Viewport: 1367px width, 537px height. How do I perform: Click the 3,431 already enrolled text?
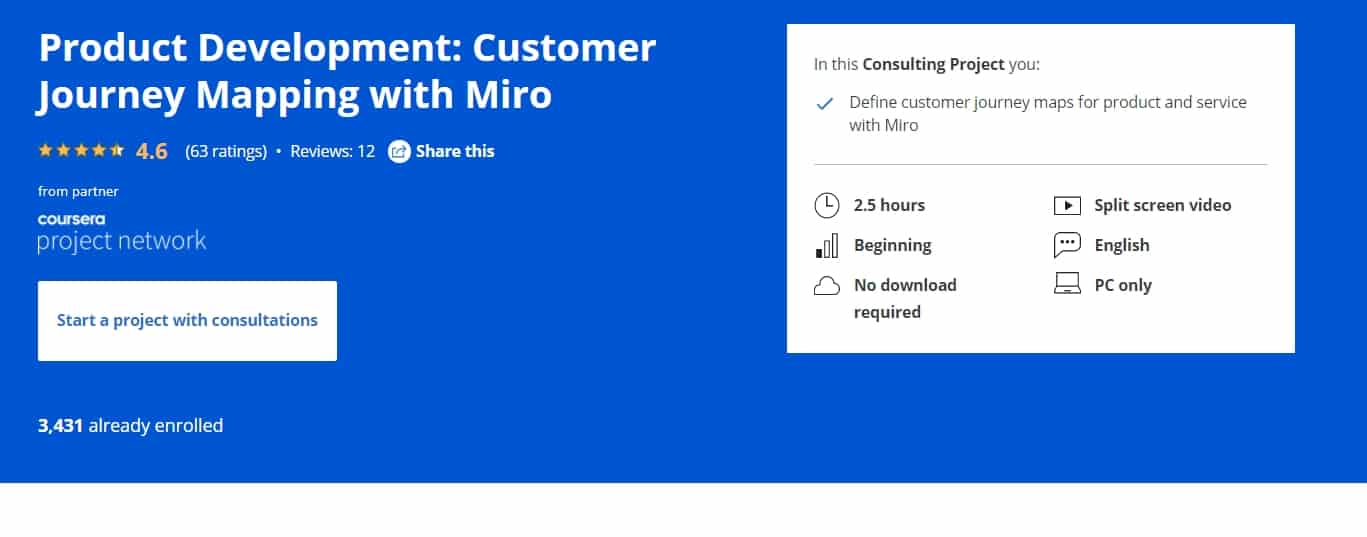(130, 426)
